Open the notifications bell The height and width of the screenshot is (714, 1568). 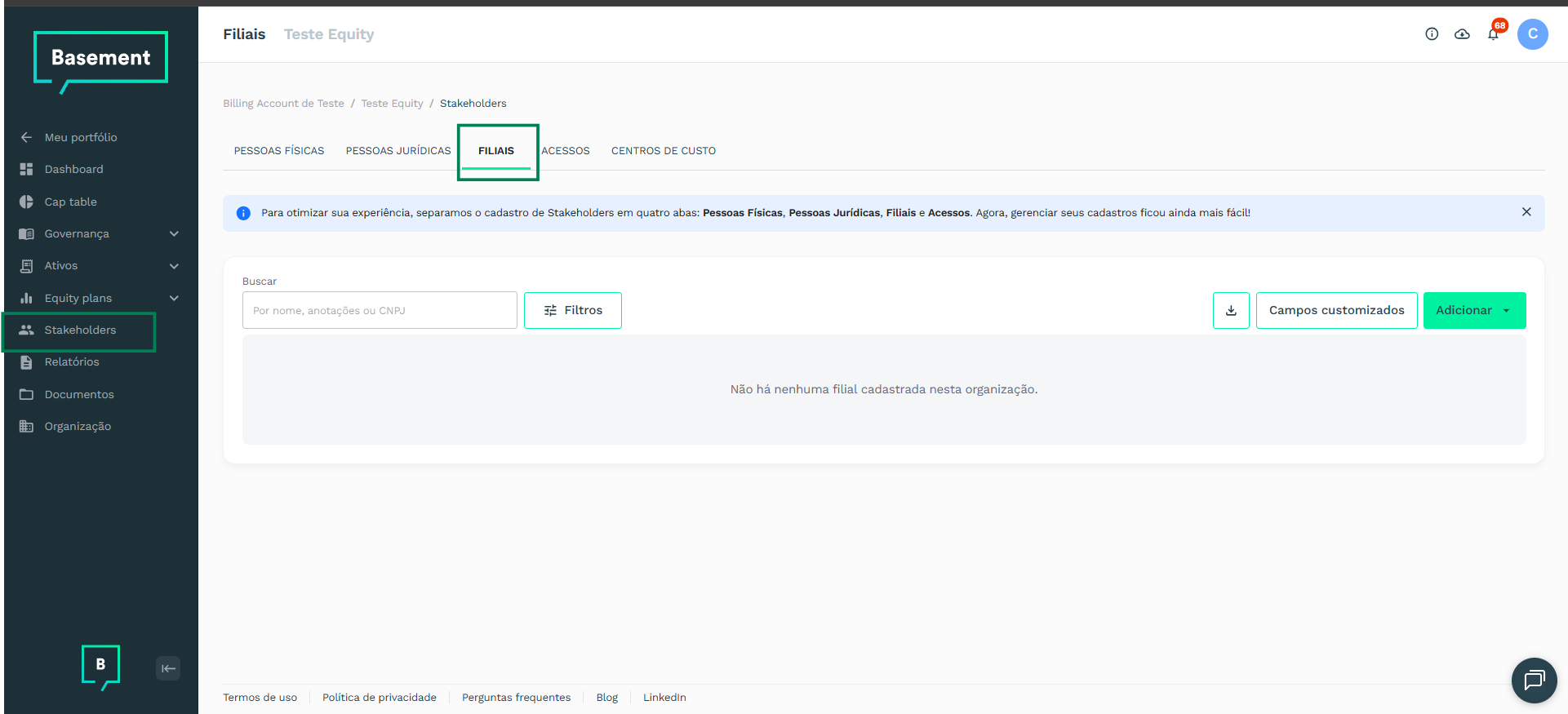(x=1493, y=34)
